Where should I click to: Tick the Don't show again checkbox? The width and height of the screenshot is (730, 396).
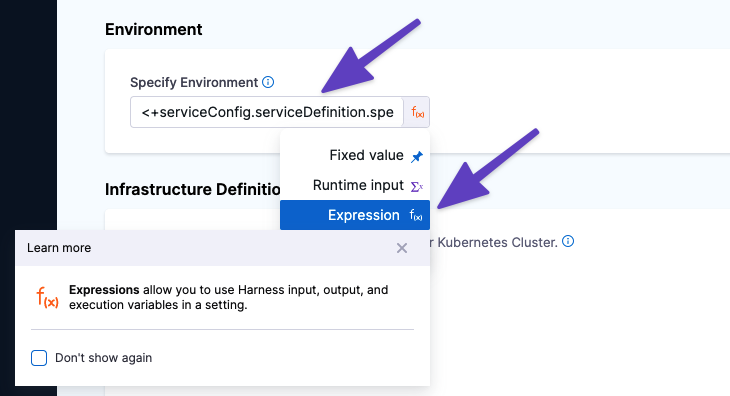(39, 358)
